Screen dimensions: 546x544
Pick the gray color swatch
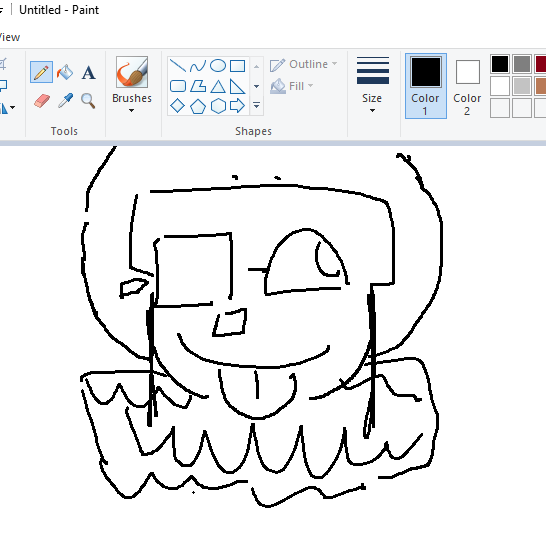(522, 64)
